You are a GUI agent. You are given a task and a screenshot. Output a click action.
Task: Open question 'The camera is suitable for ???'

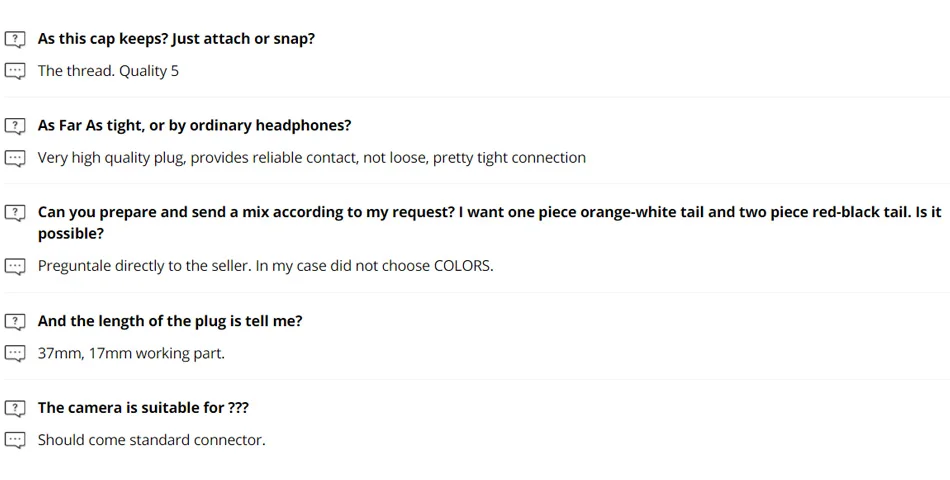click(x=143, y=408)
